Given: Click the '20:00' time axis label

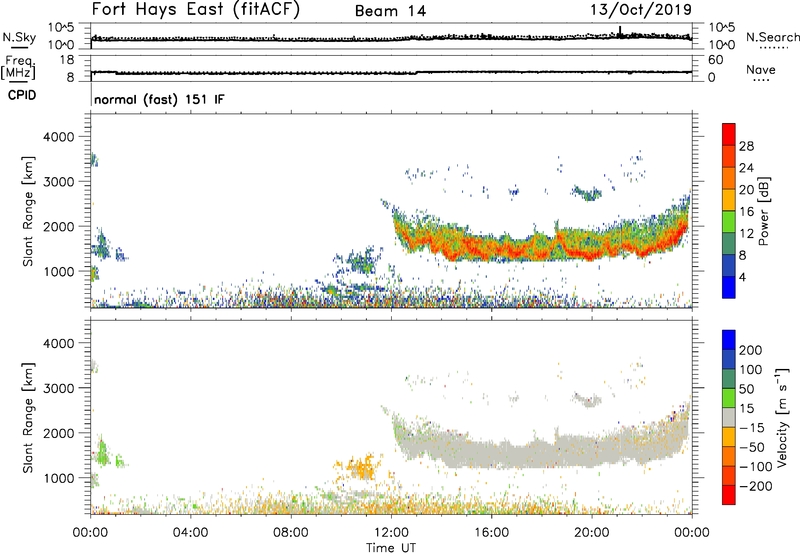Looking at the screenshot, I should pos(591,533).
